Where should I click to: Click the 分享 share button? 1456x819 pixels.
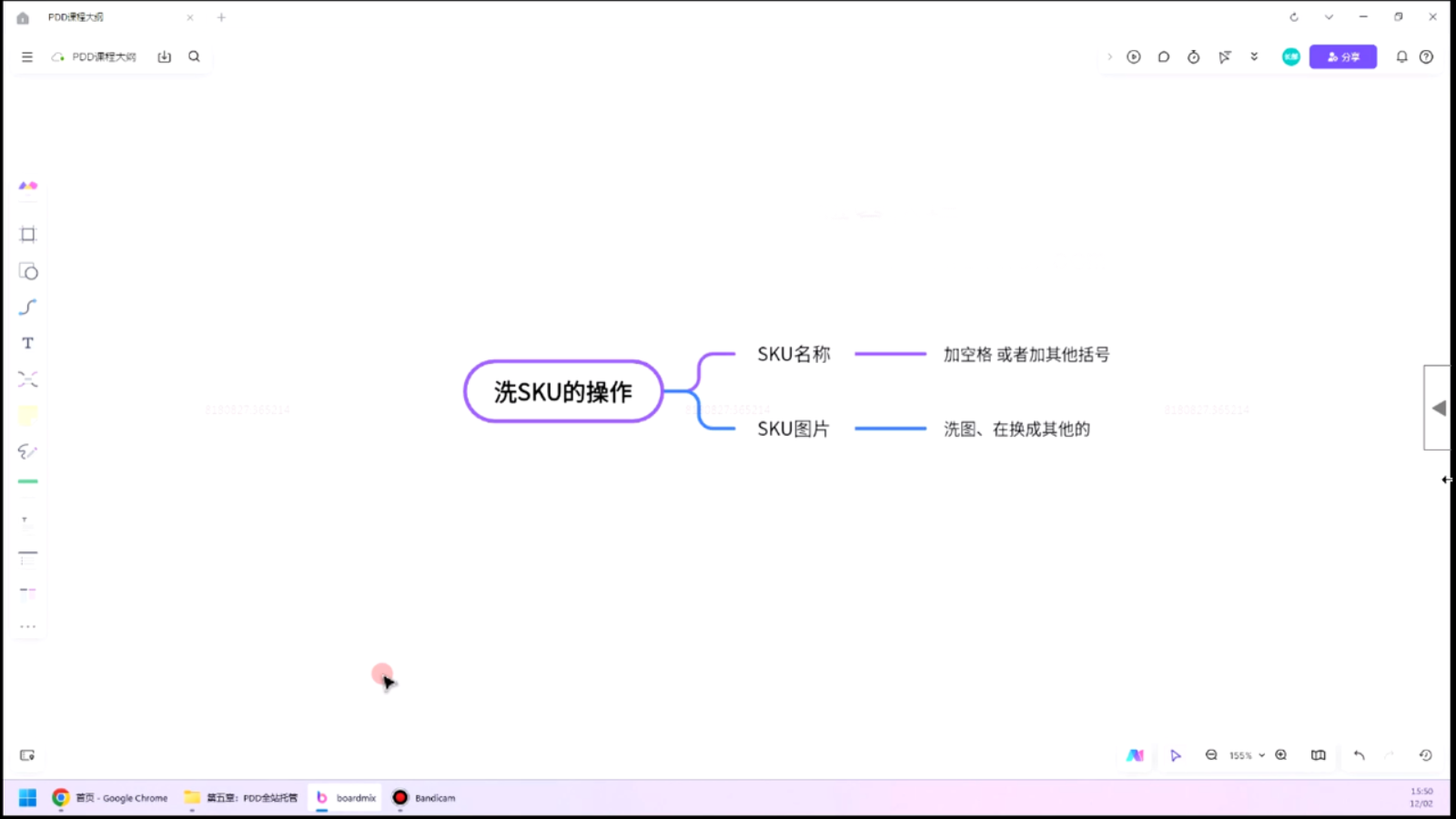tap(1343, 56)
